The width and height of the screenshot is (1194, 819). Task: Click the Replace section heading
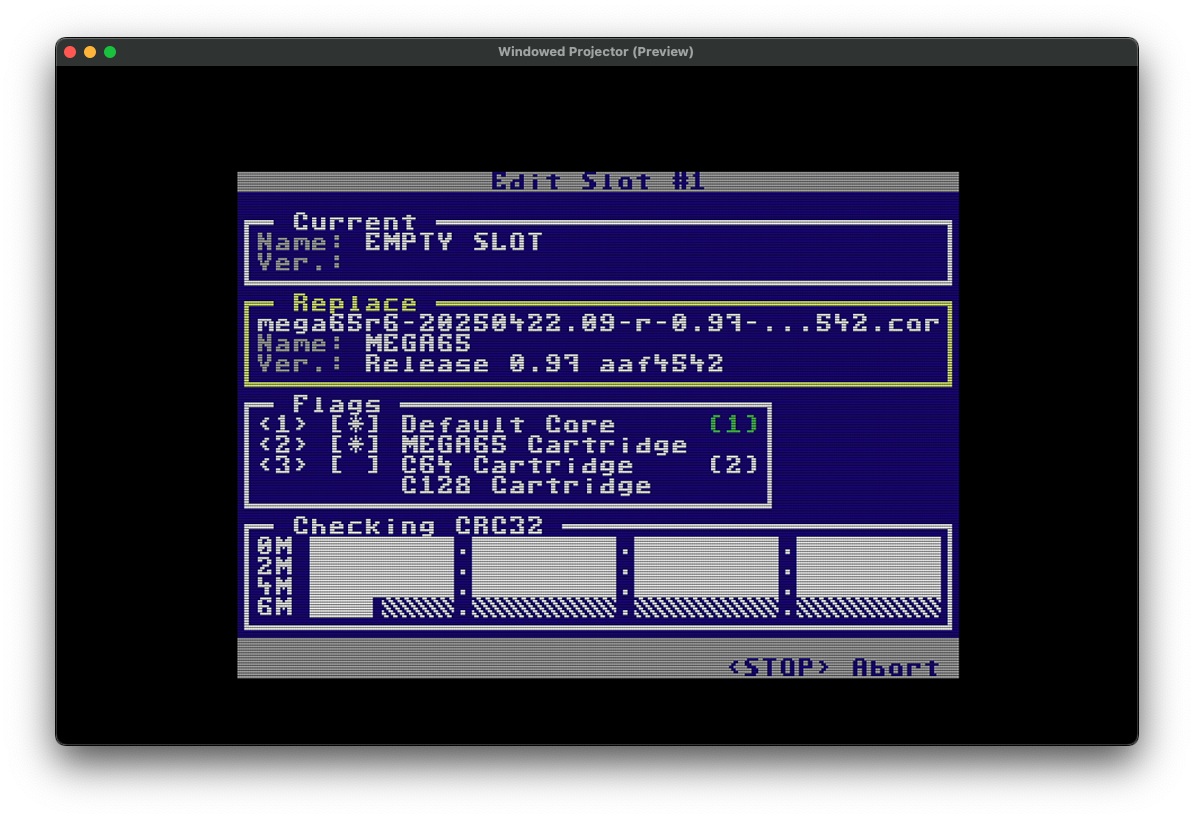(x=355, y=303)
